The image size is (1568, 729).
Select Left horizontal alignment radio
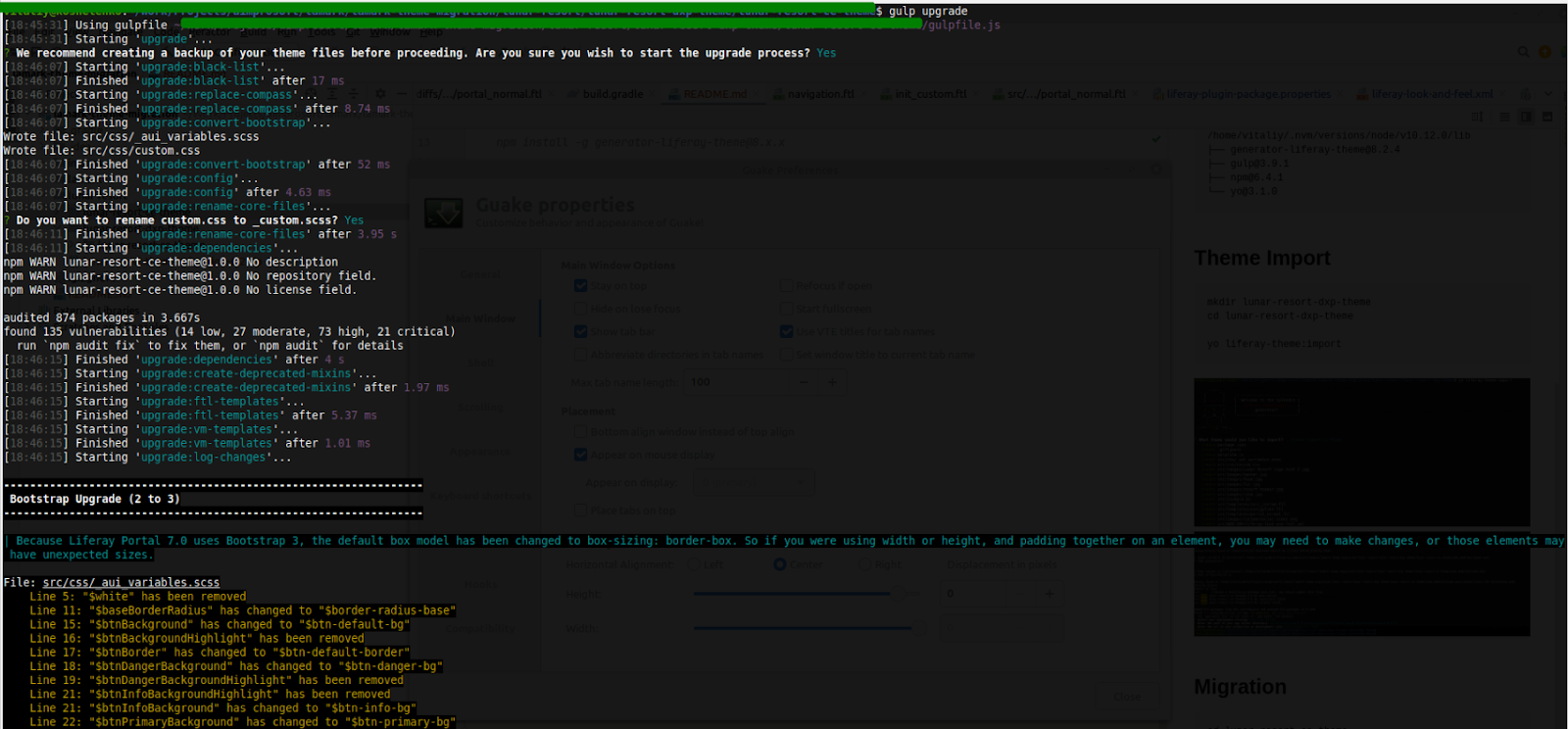click(695, 564)
